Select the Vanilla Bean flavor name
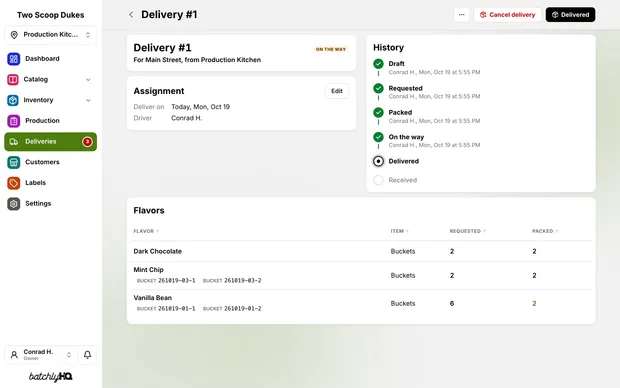Image resolution: width=620 pixels, height=388 pixels. [x=153, y=298]
